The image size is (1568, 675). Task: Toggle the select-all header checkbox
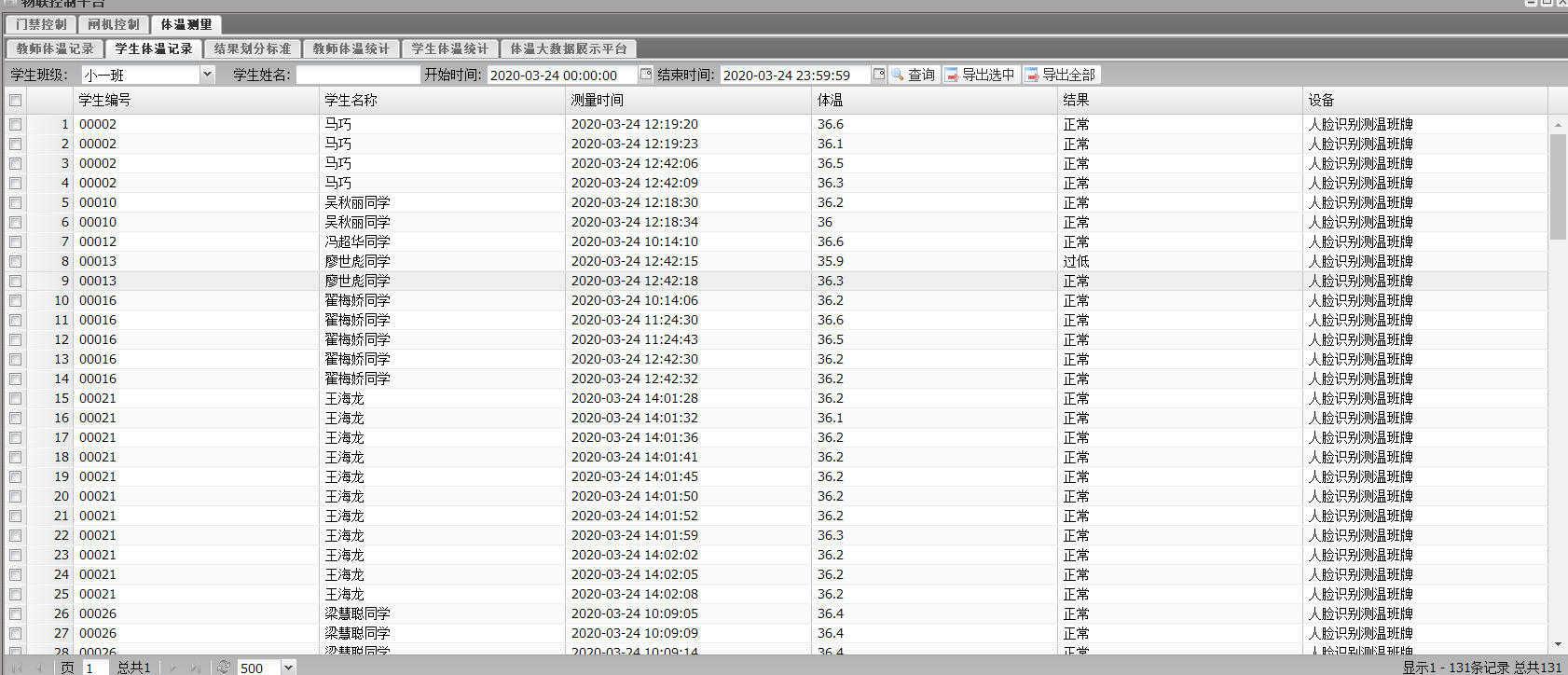click(x=15, y=100)
